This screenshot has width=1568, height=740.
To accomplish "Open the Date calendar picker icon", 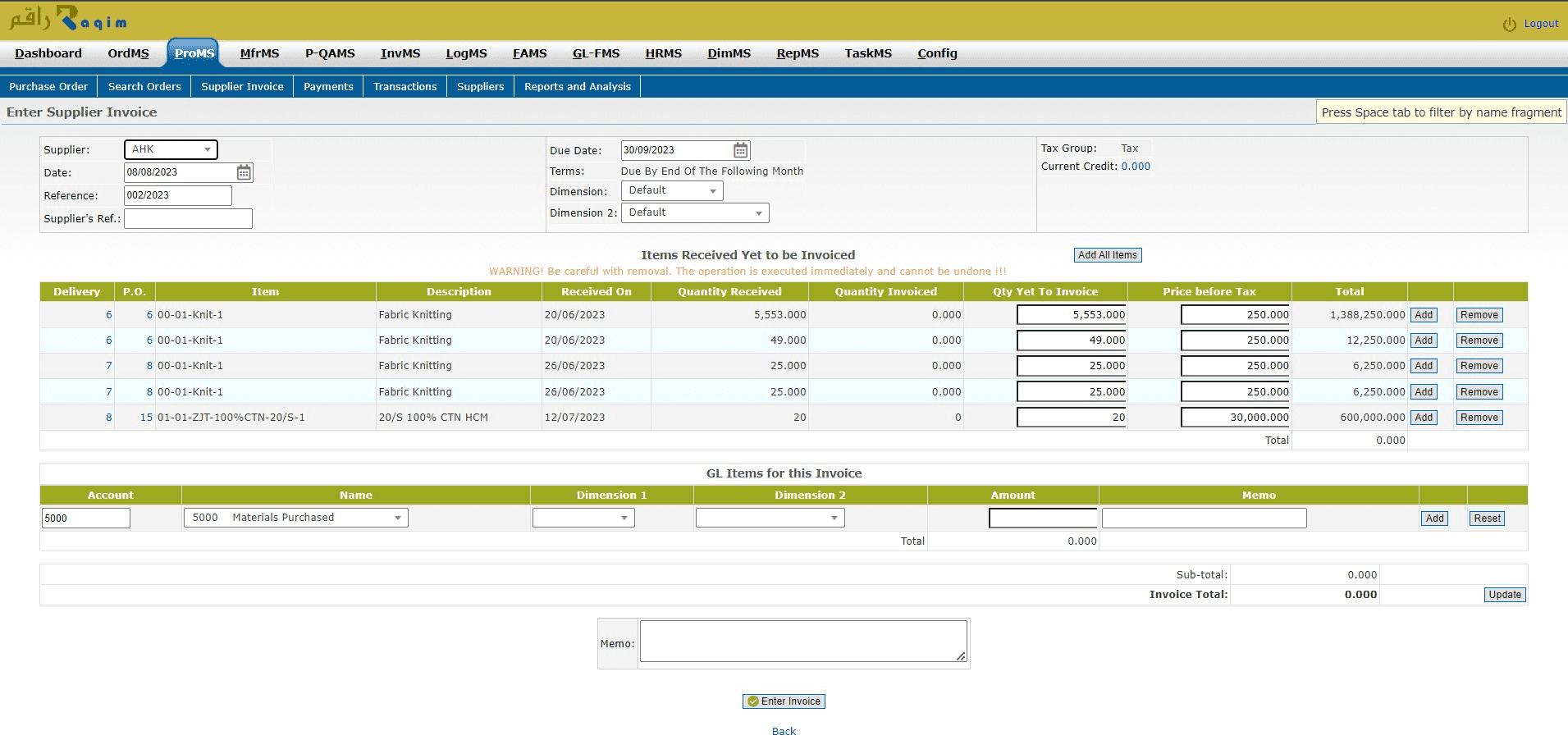I will click(244, 172).
